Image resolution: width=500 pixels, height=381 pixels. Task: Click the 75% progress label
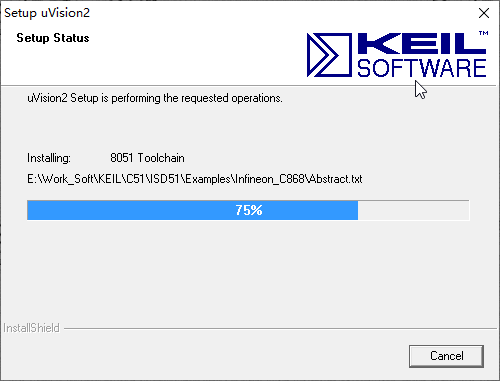click(249, 210)
